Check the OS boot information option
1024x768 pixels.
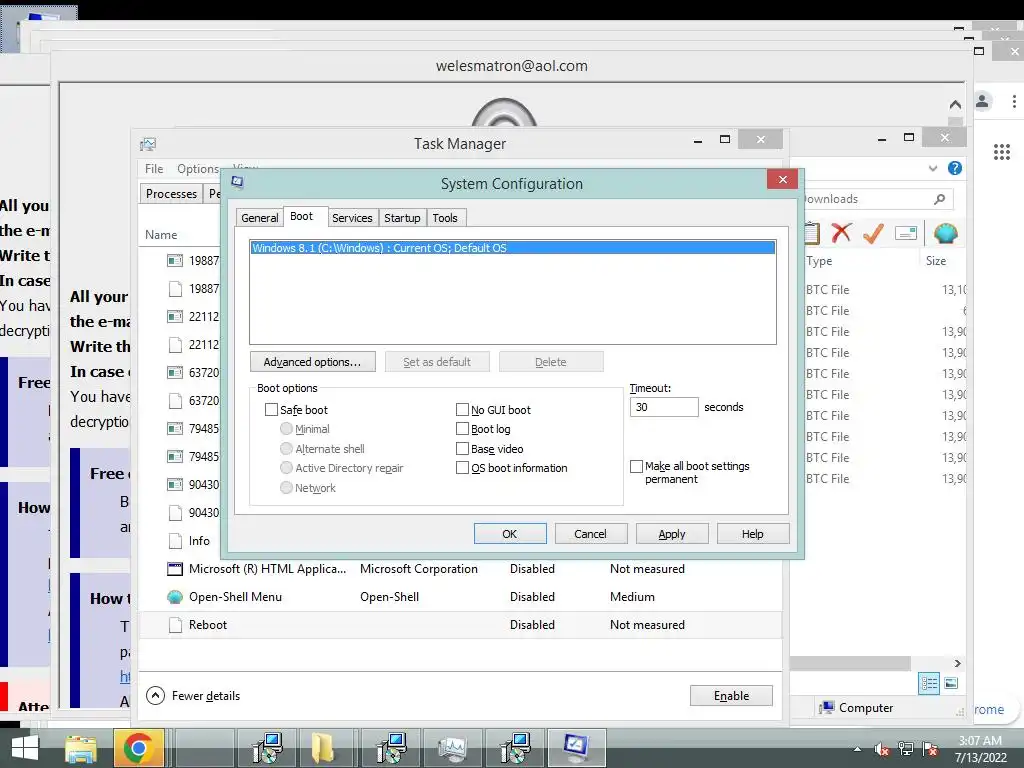pos(462,468)
